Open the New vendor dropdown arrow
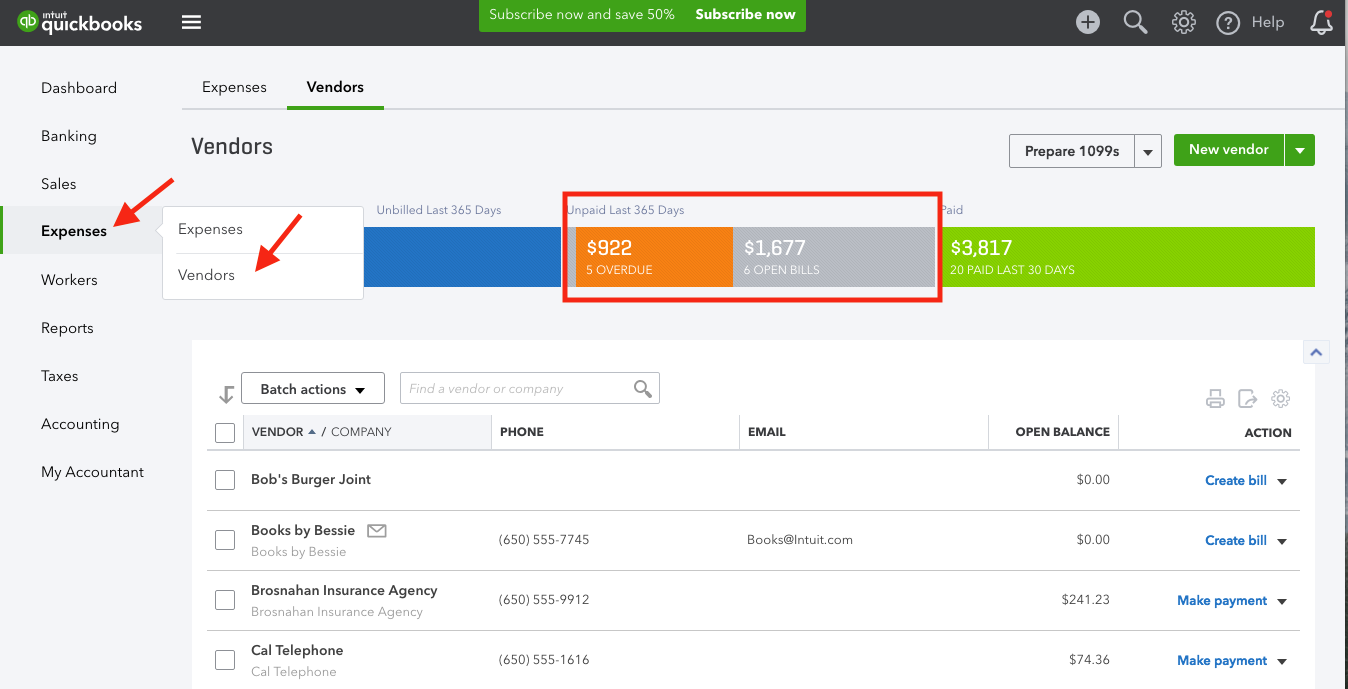 click(x=1300, y=151)
